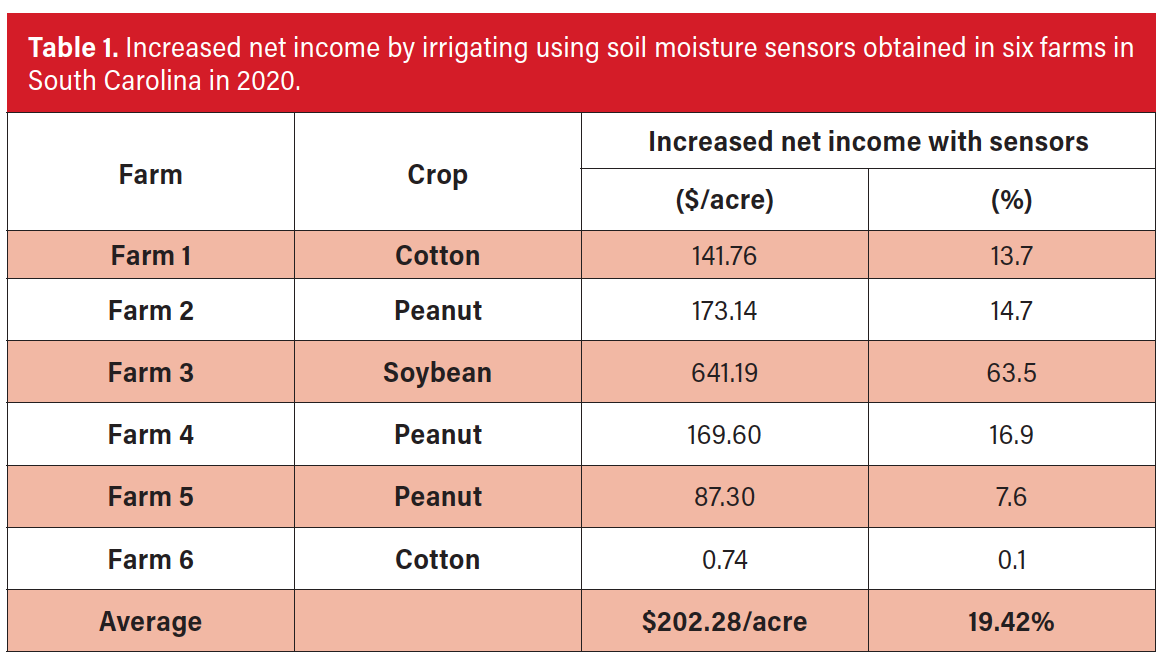Click the 169.60 value cell

(724, 435)
